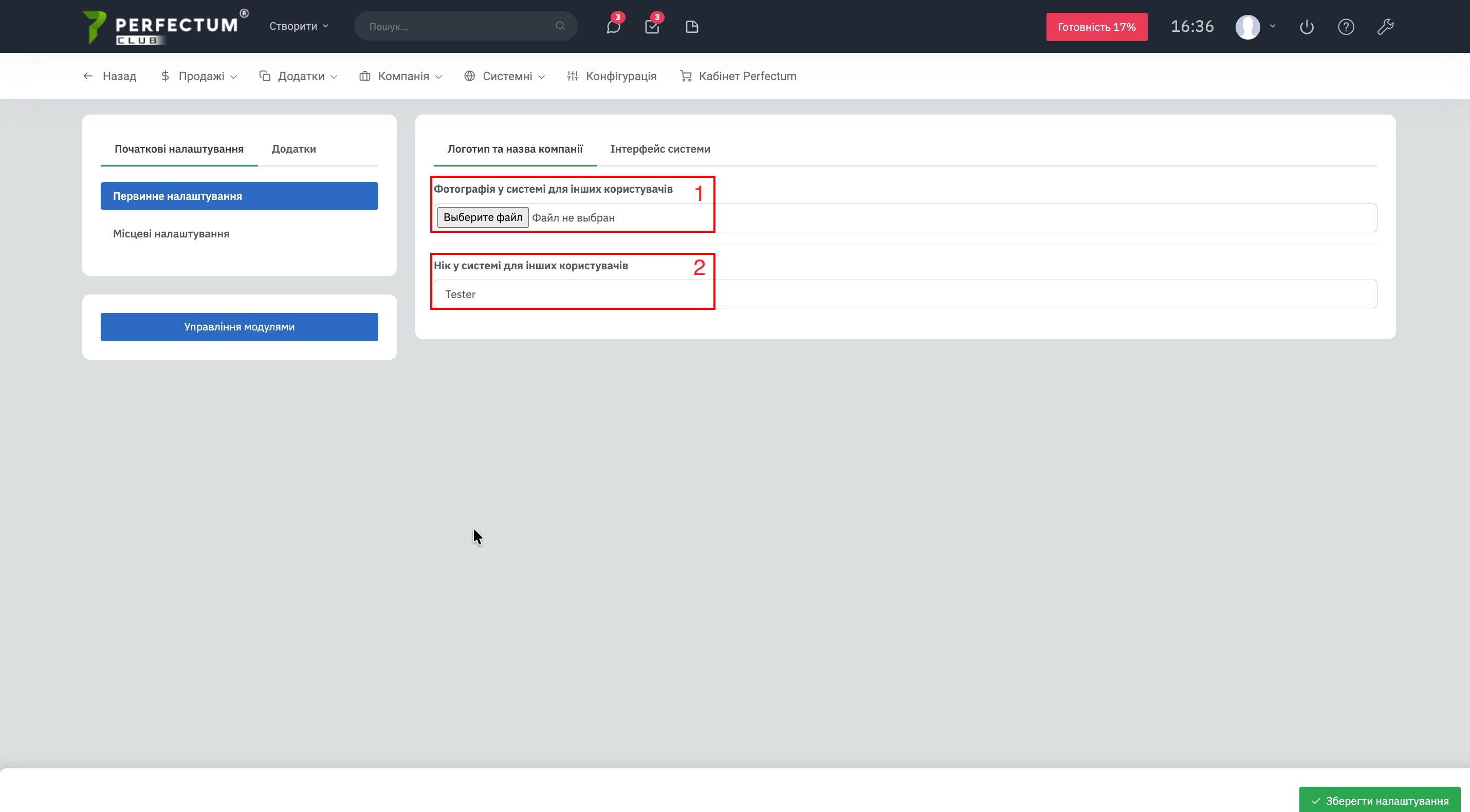
Task: Select Місцеві налаштування item
Action: click(171, 234)
